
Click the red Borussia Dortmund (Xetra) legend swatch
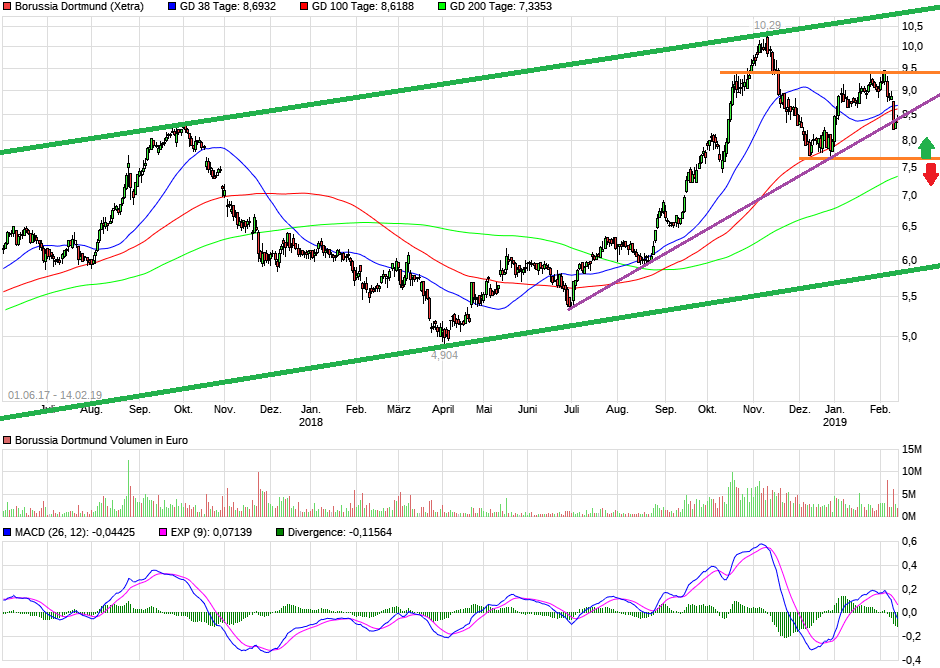tap(7, 7)
